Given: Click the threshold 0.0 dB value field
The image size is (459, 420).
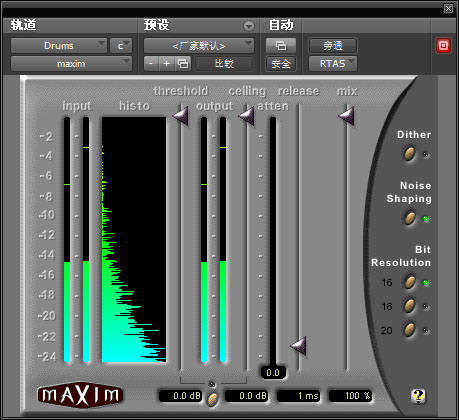Looking at the screenshot, I should [x=180, y=396].
